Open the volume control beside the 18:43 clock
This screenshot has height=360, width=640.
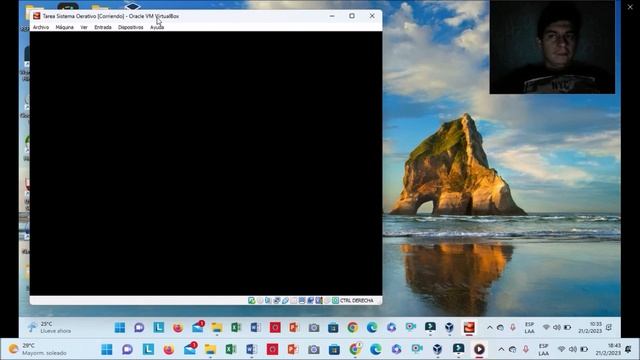click(x=573, y=349)
